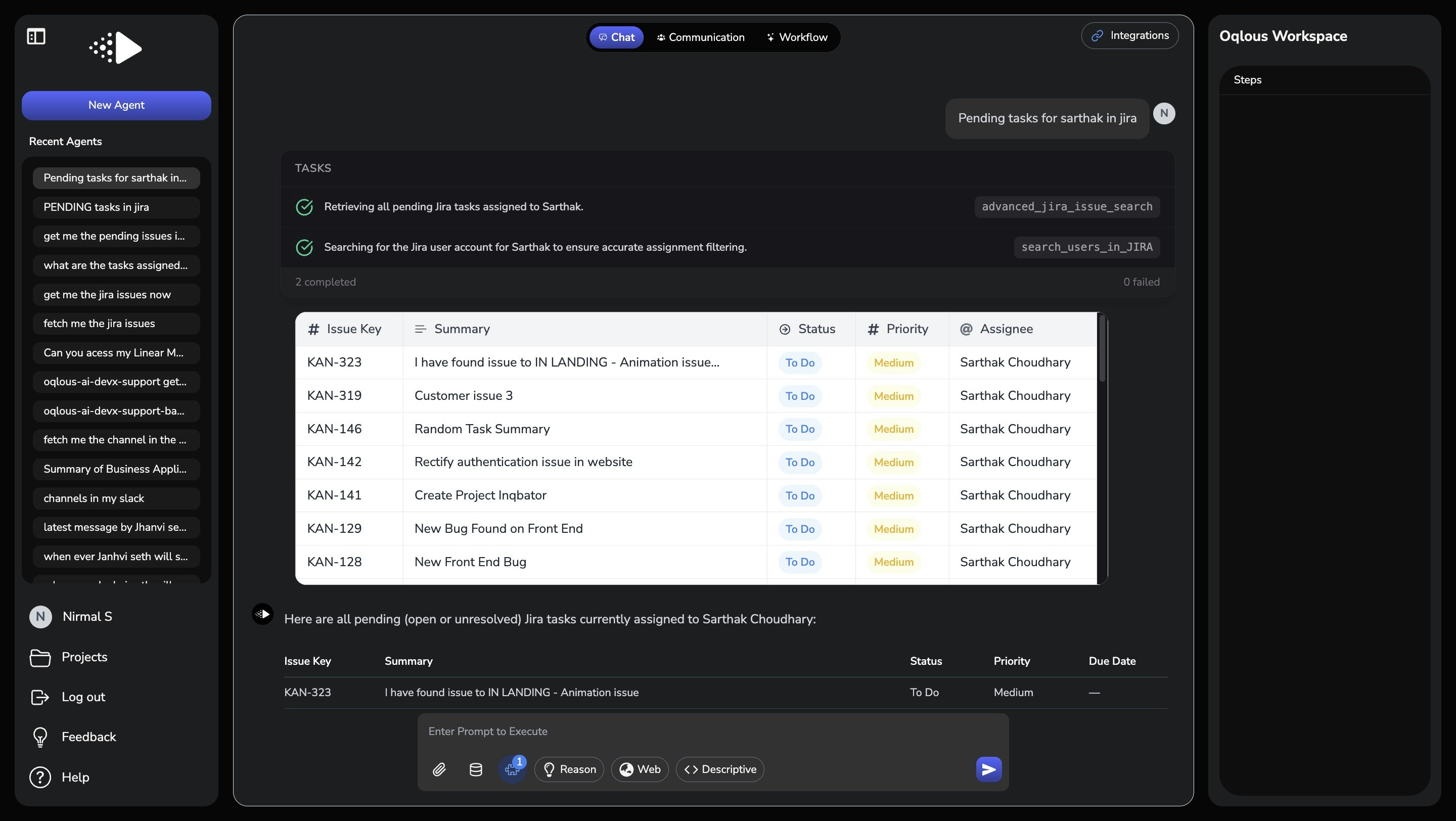Open the database source icon
Screen dimensions: 1456x821
pos(476,769)
